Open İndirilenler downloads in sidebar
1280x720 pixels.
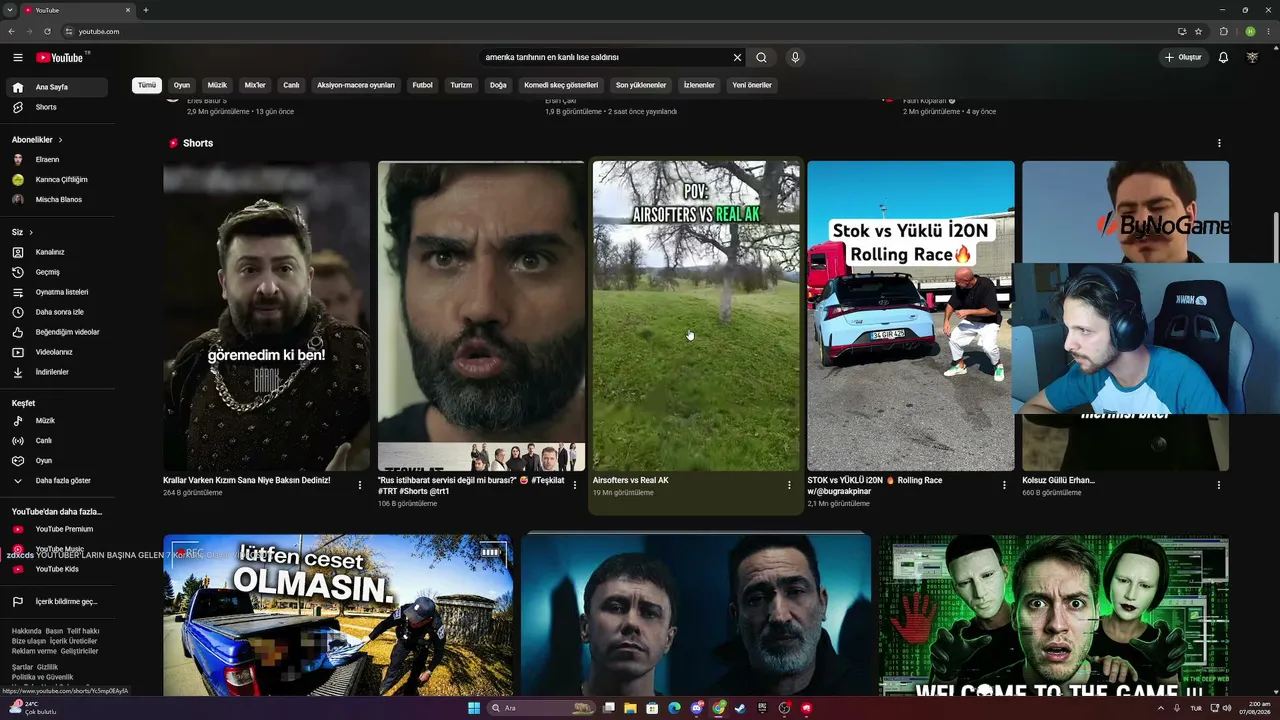click(x=59, y=372)
